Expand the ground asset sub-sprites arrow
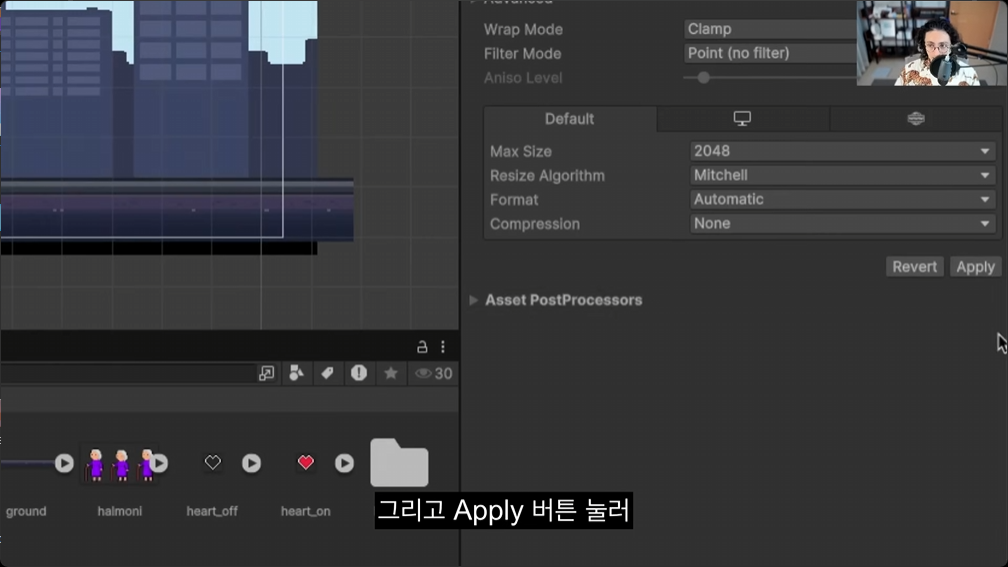 tap(64, 463)
